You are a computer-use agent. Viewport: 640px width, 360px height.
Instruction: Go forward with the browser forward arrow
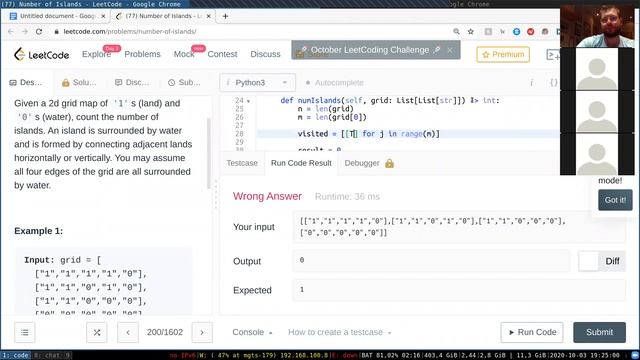click(x=25, y=31)
